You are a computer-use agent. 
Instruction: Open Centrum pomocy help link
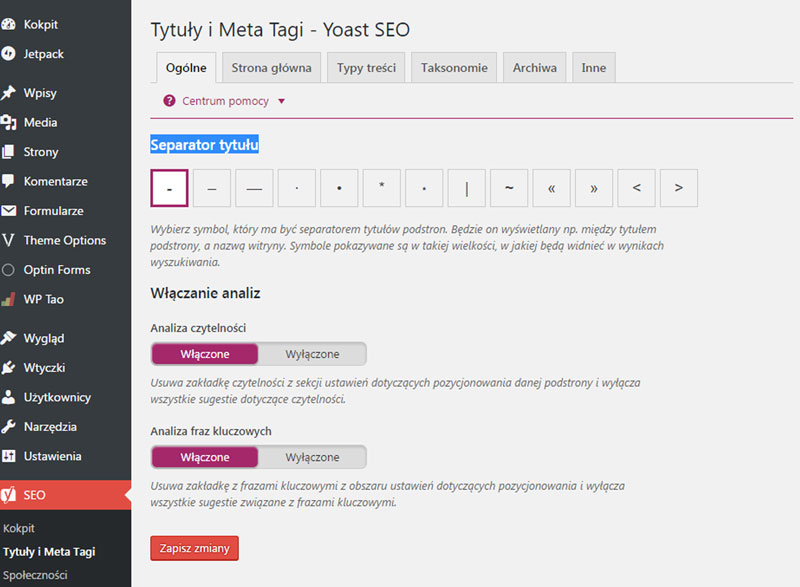[x=226, y=101]
